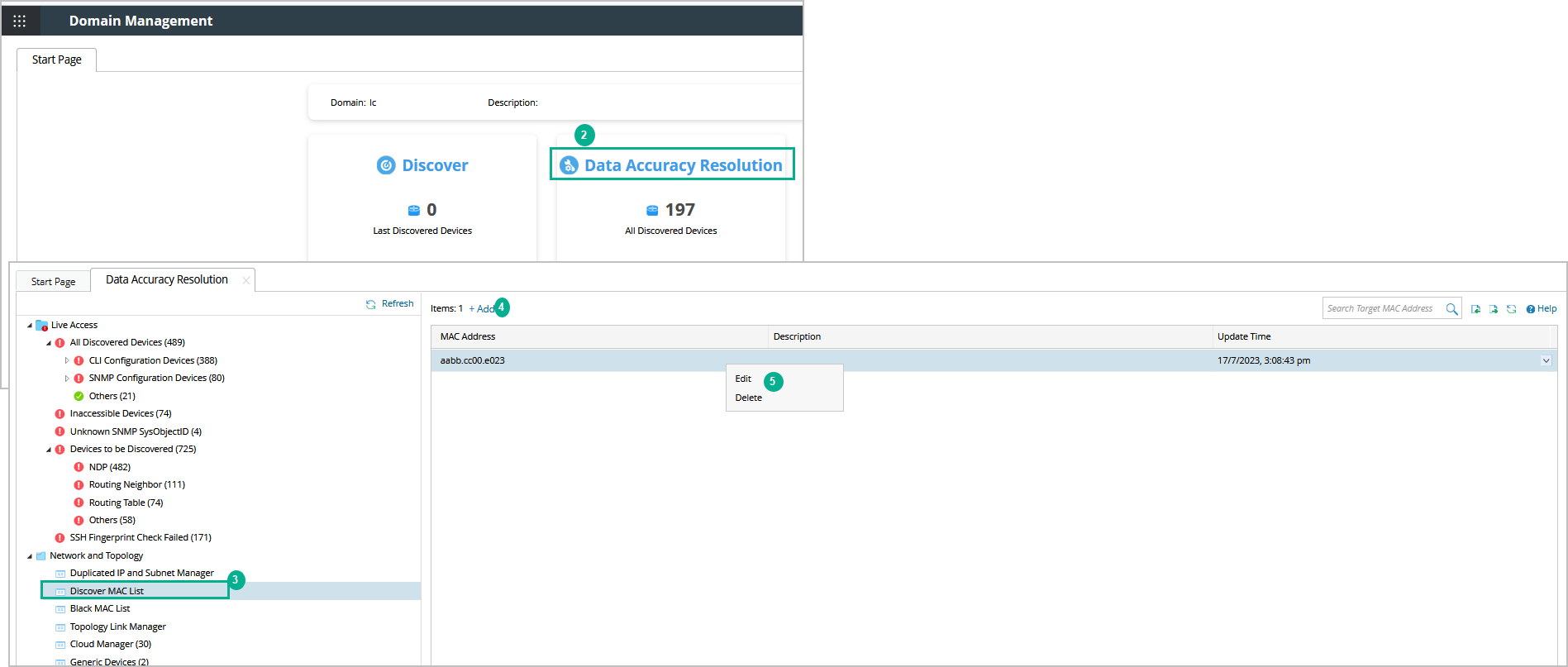The width and height of the screenshot is (1568, 667).
Task: Click the Add link to add MAC
Action: 484,309
